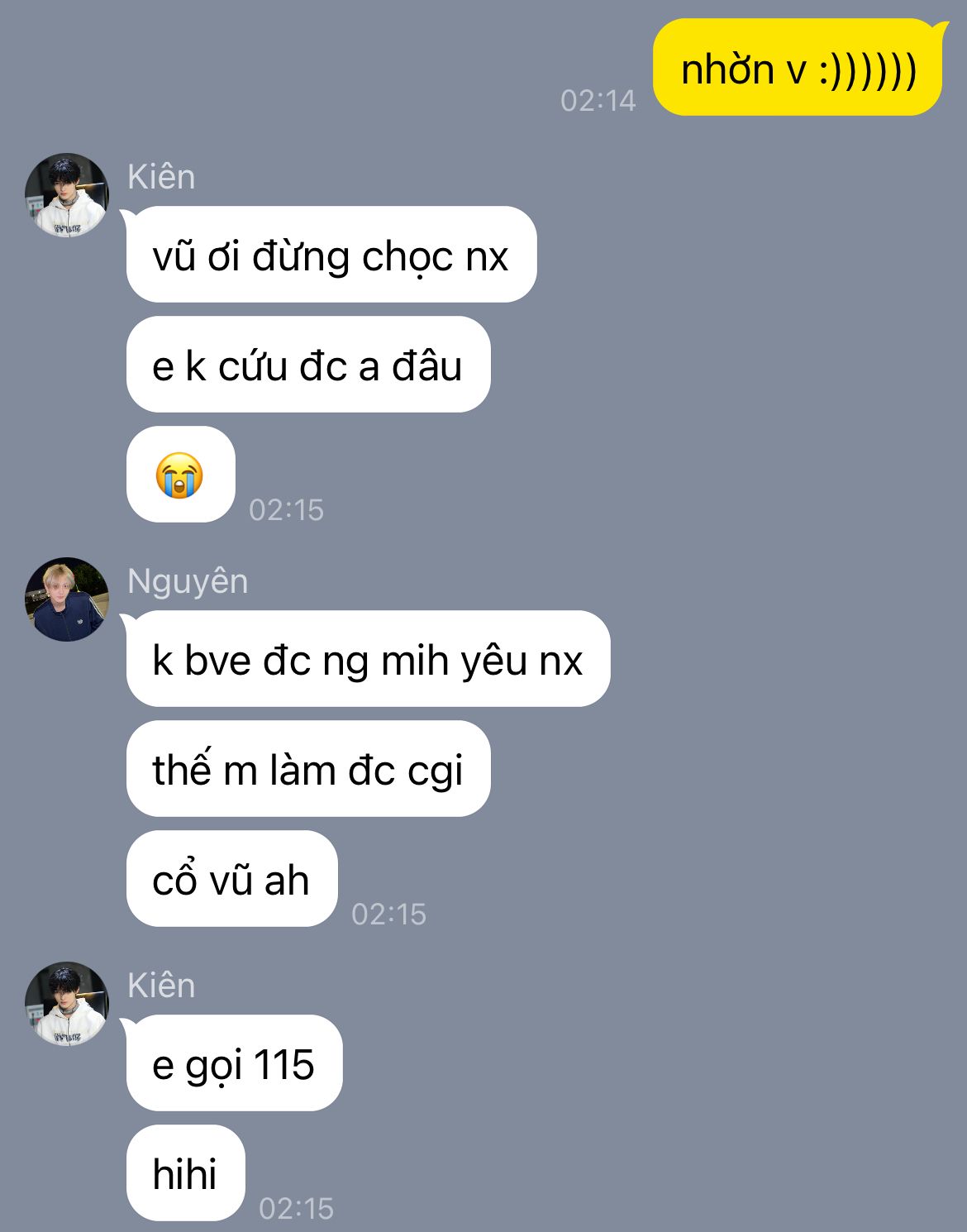Tap the yellow 'nhờn v :))))))' bubble
Image resolution: width=967 pixels, height=1232 pixels.
798,68
